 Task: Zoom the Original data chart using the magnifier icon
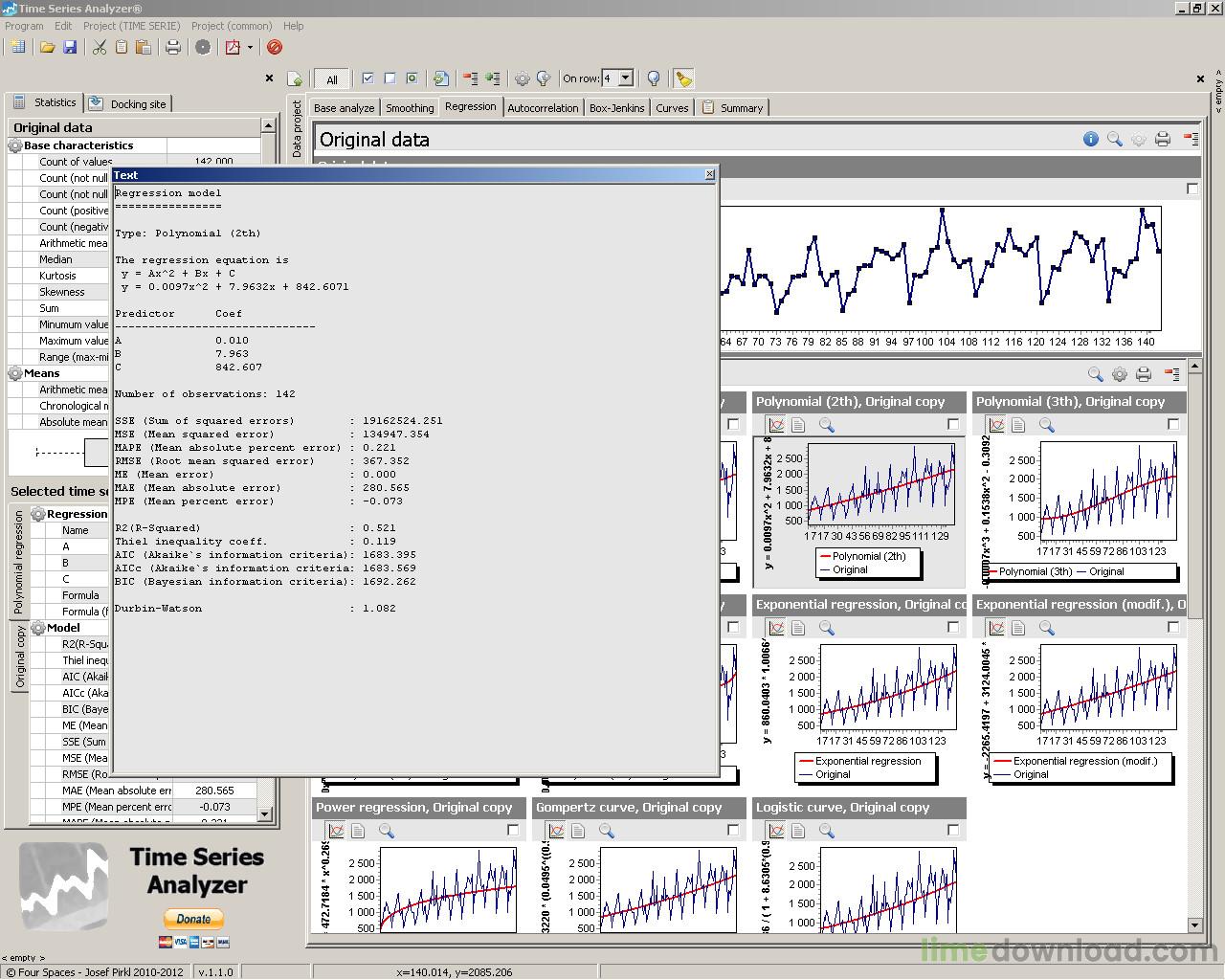point(1114,139)
